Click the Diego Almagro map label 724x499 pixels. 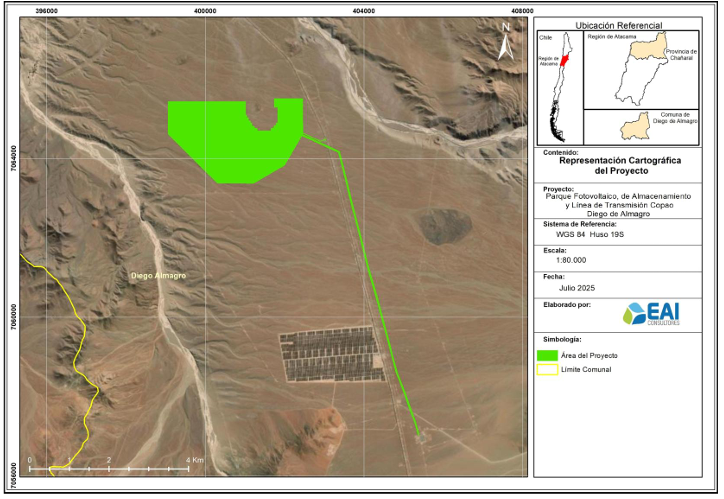point(158,275)
